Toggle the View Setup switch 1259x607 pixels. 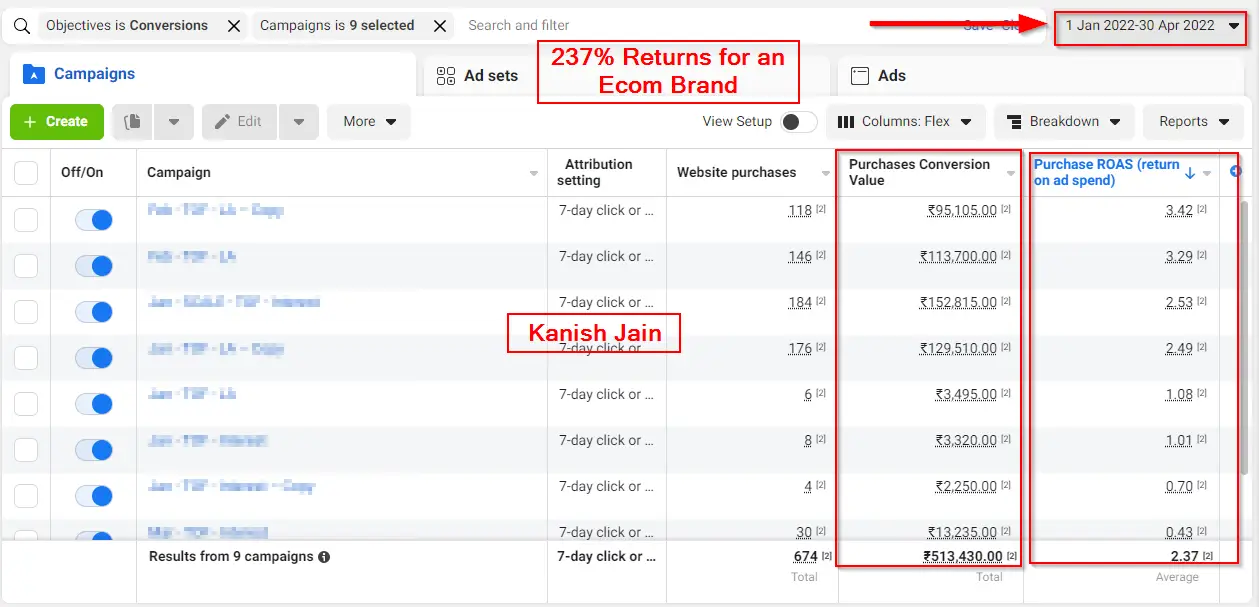[798, 122]
